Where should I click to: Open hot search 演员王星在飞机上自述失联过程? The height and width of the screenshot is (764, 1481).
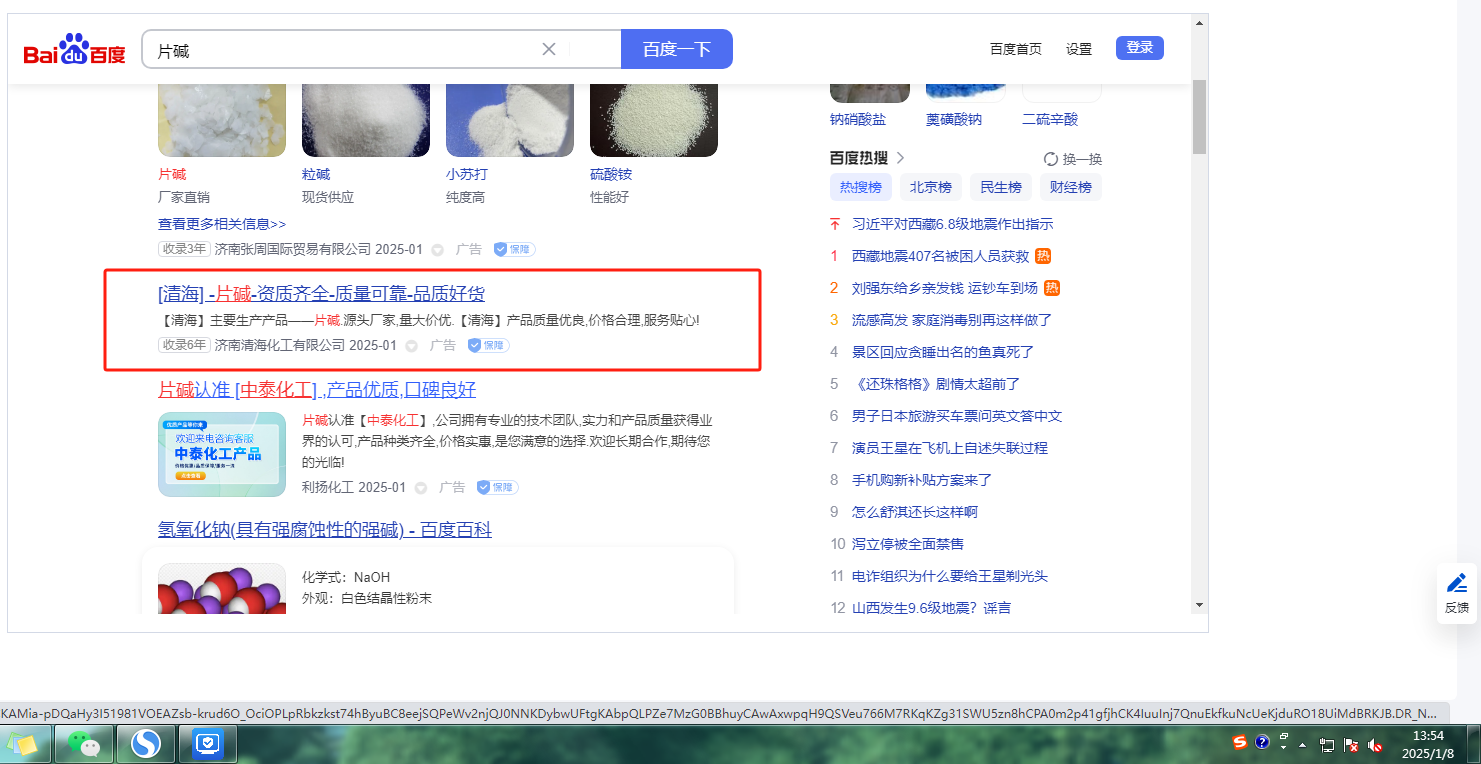pyautogui.click(x=950, y=448)
